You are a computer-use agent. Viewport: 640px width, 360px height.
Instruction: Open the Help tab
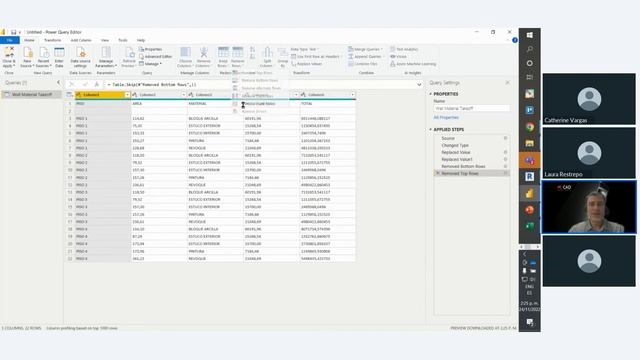[x=141, y=40]
